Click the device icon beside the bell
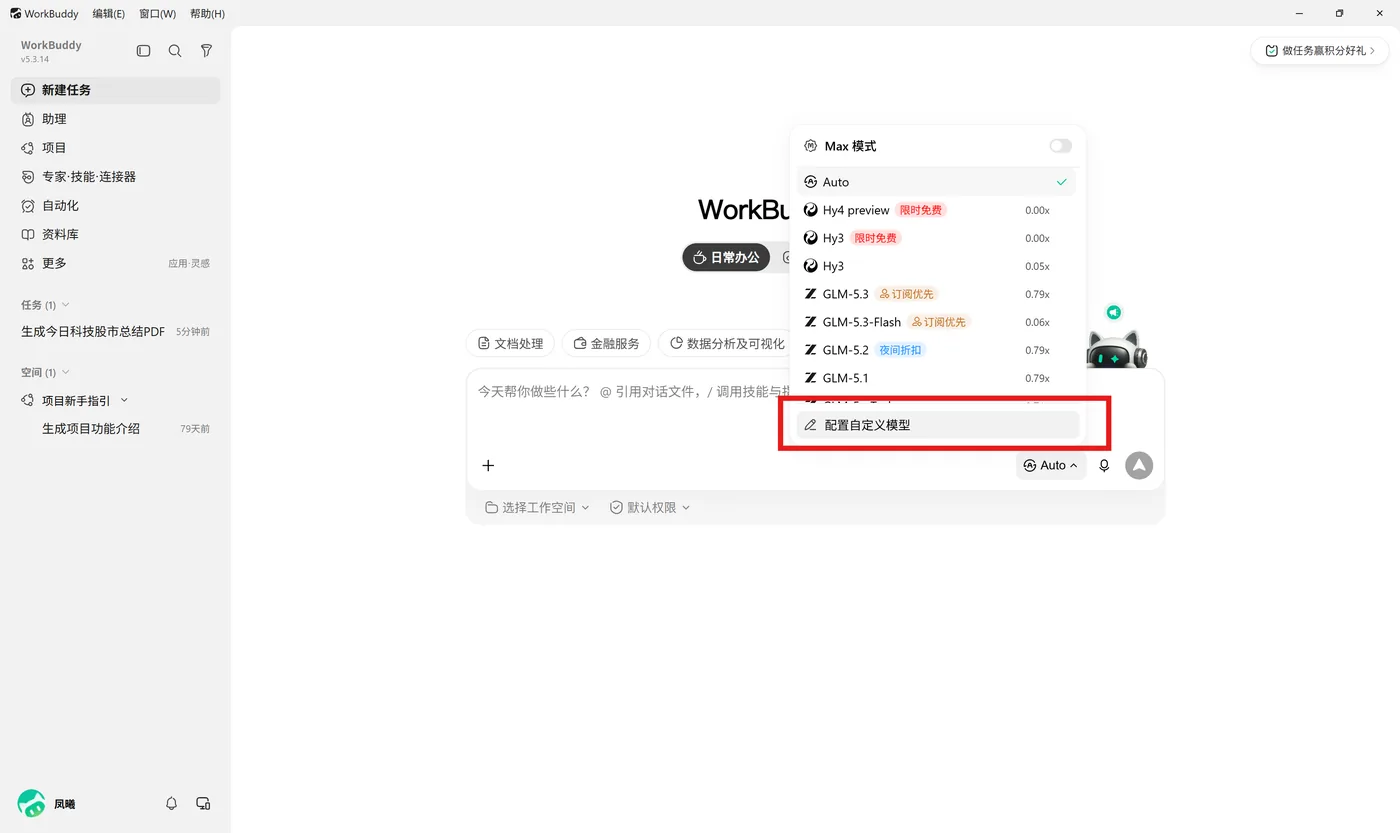1400x833 pixels. [x=203, y=803]
